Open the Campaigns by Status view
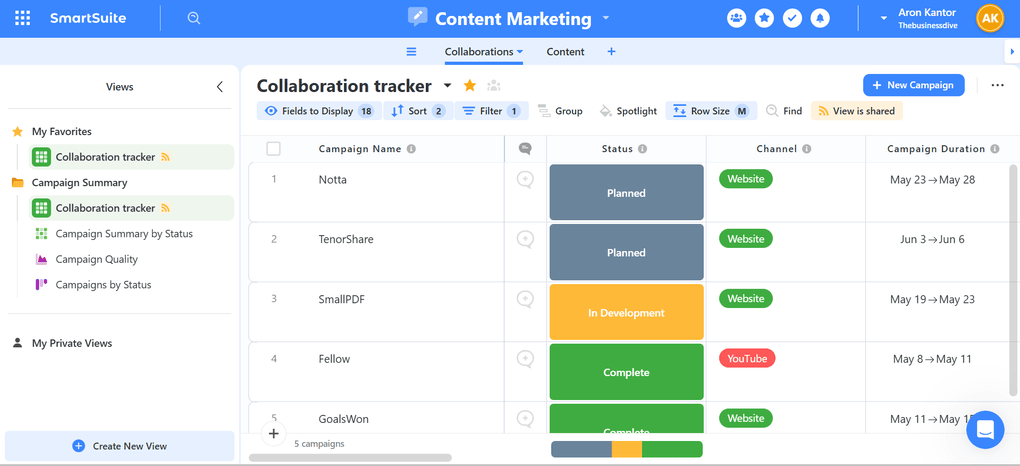 click(x=103, y=284)
